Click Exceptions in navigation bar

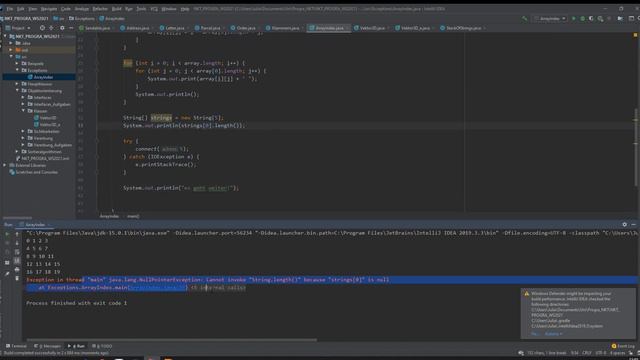(82, 18)
